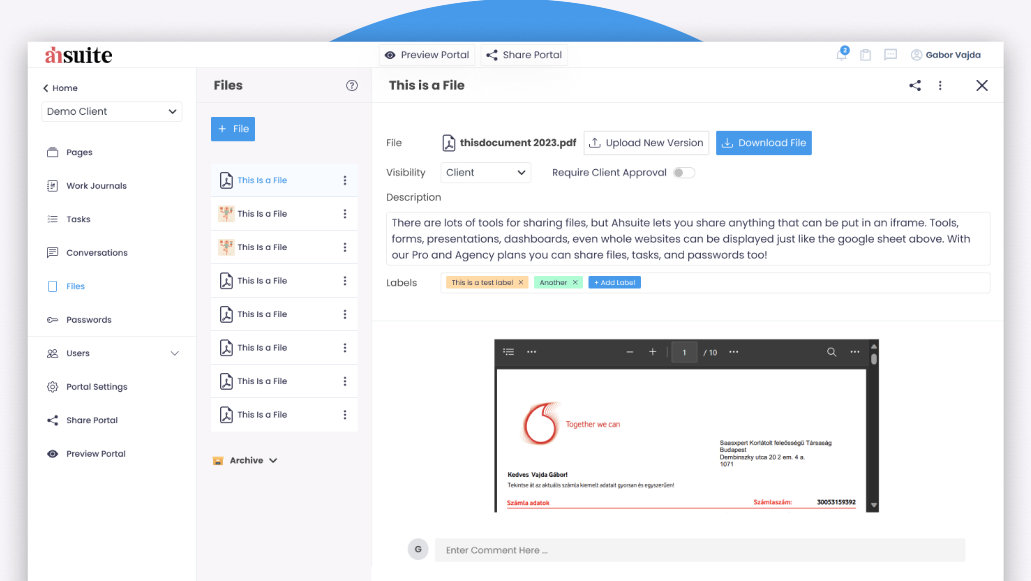The image size is (1031, 581).
Task: Click the PDF zoom in plus icon
Action: click(653, 352)
